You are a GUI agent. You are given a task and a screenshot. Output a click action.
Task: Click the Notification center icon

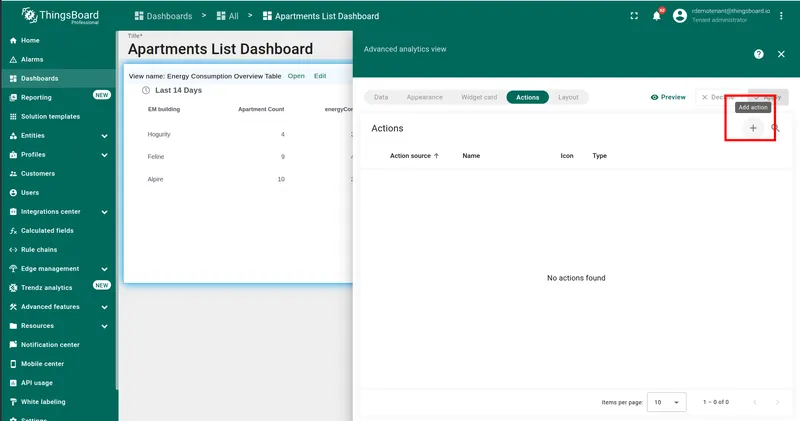(x=13, y=345)
